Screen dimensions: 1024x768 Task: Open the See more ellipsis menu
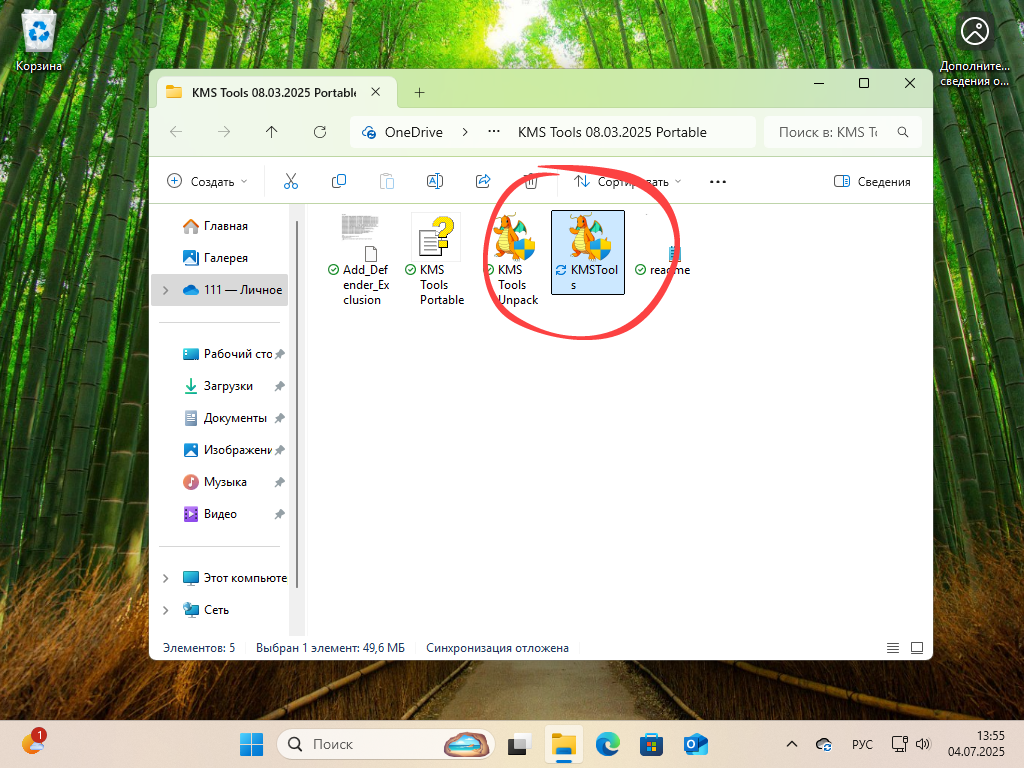717,181
